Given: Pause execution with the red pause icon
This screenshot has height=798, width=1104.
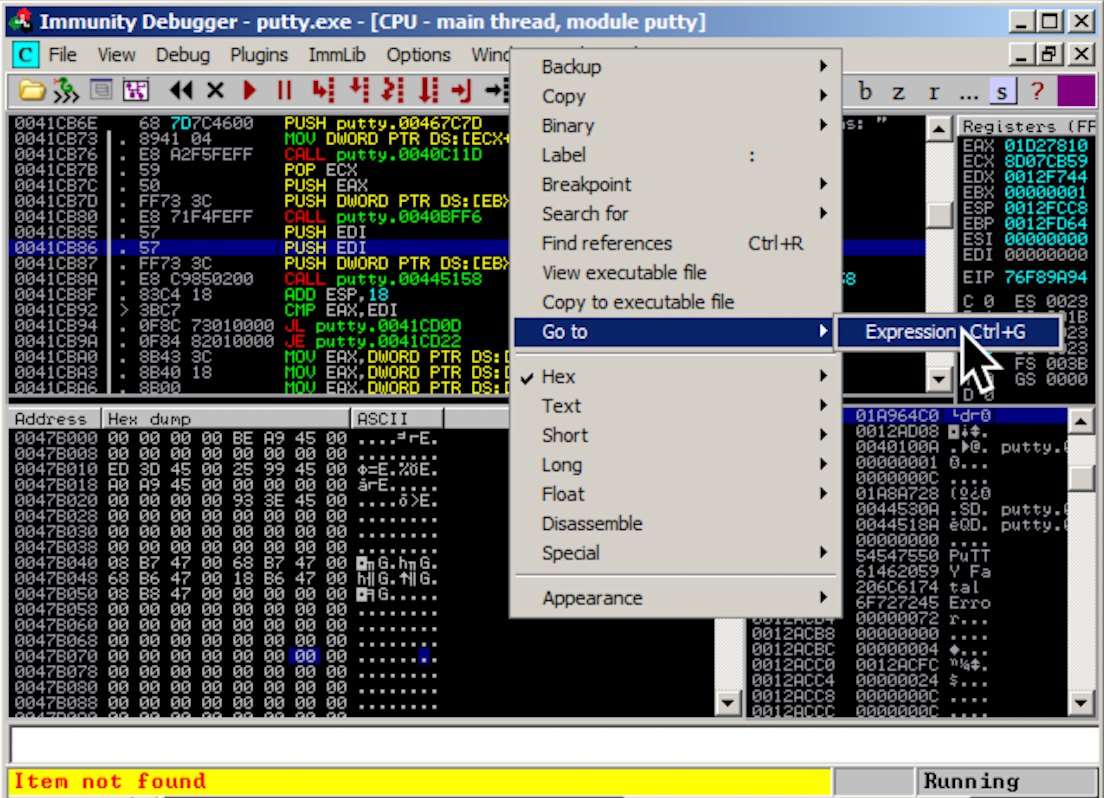Looking at the screenshot, I should click(284, 92).
